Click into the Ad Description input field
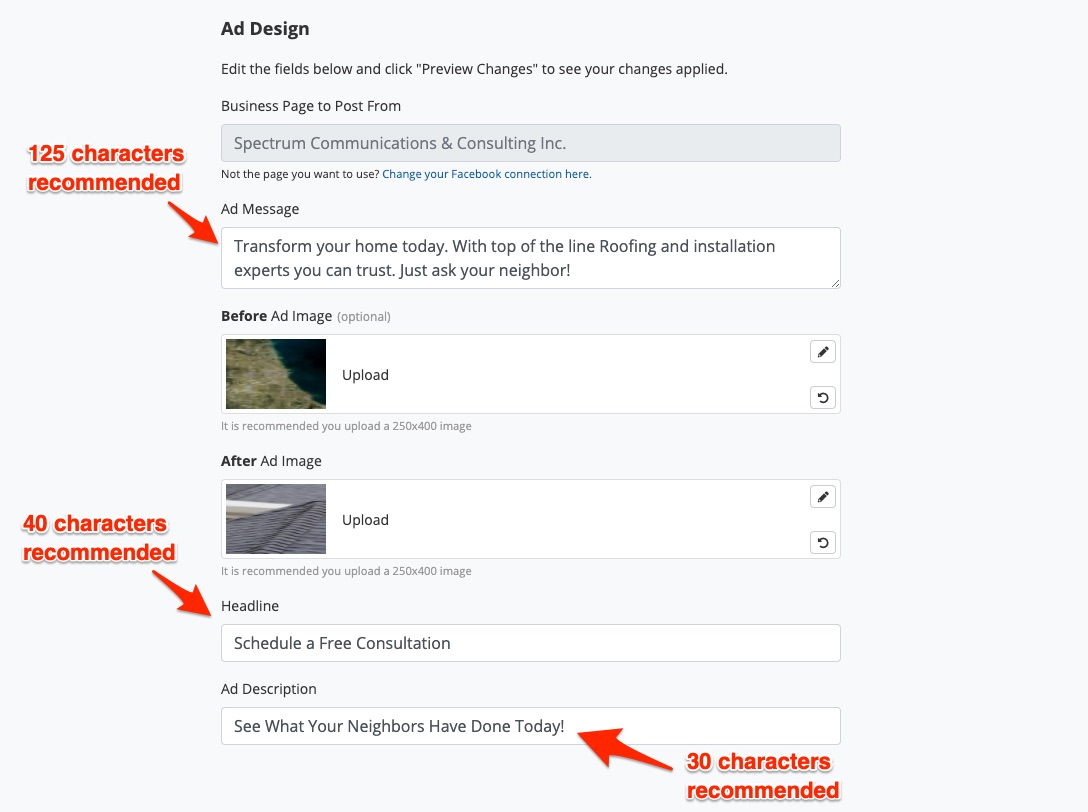The width and height of the screenshot is (1088, 812). pos(530,726)
